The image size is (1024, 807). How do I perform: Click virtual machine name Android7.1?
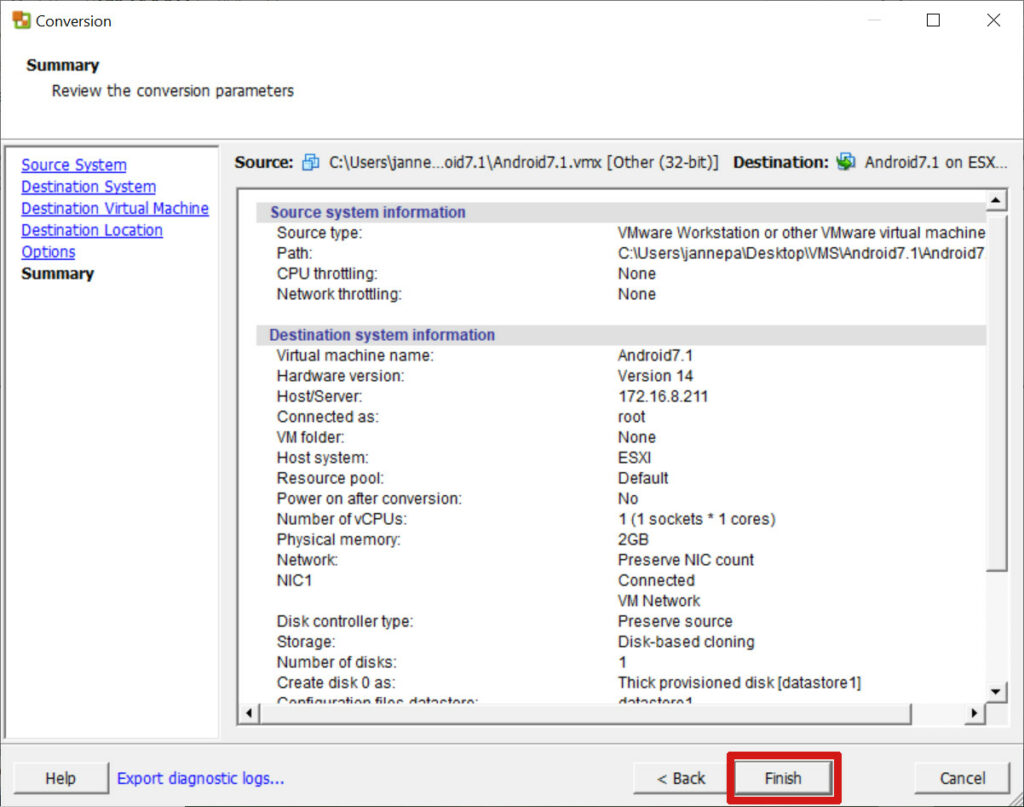(x=655, y=356)
